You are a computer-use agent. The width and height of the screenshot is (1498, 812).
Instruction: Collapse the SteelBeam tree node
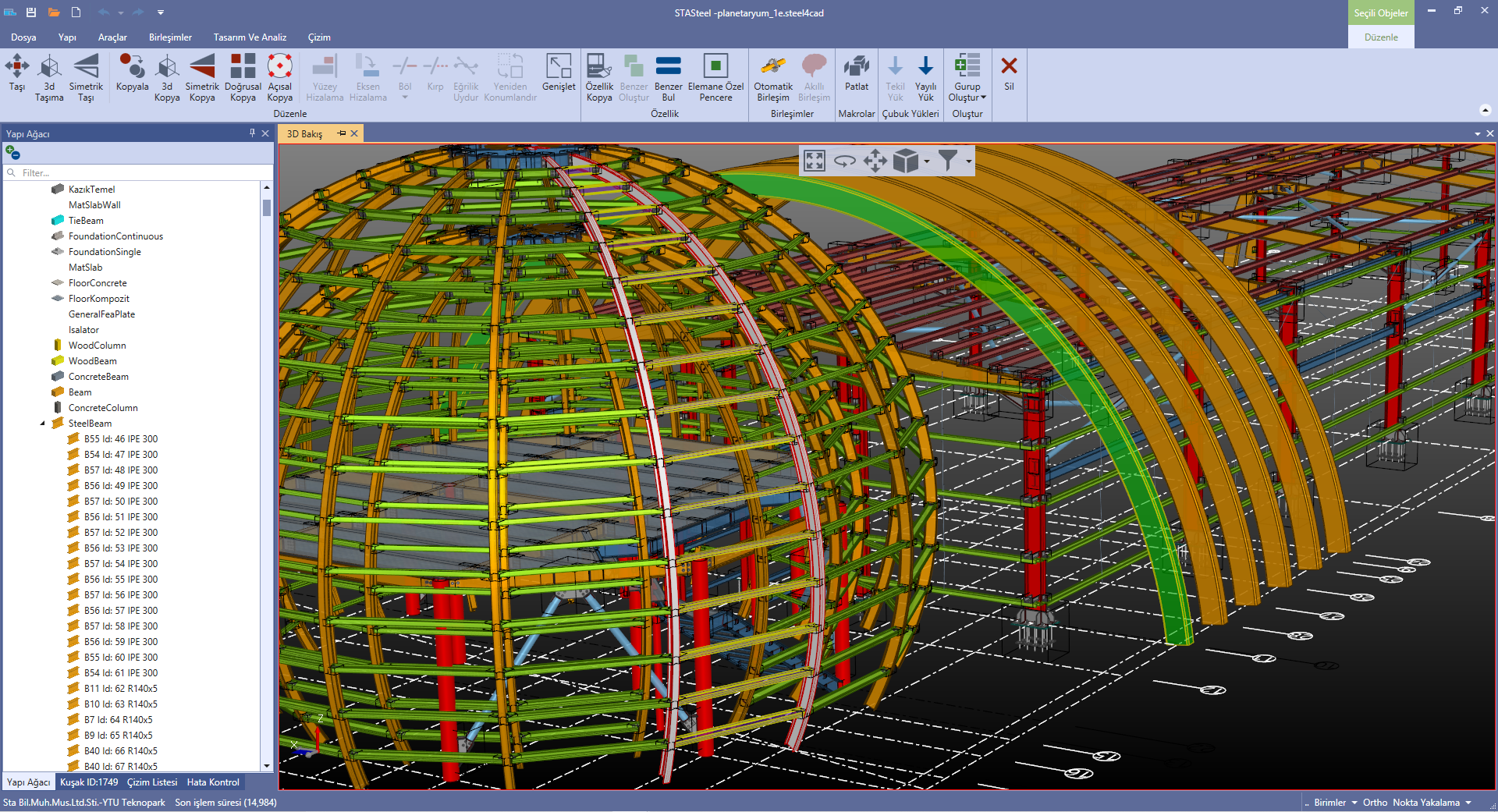pyautogui.click(x=43, y=424)
